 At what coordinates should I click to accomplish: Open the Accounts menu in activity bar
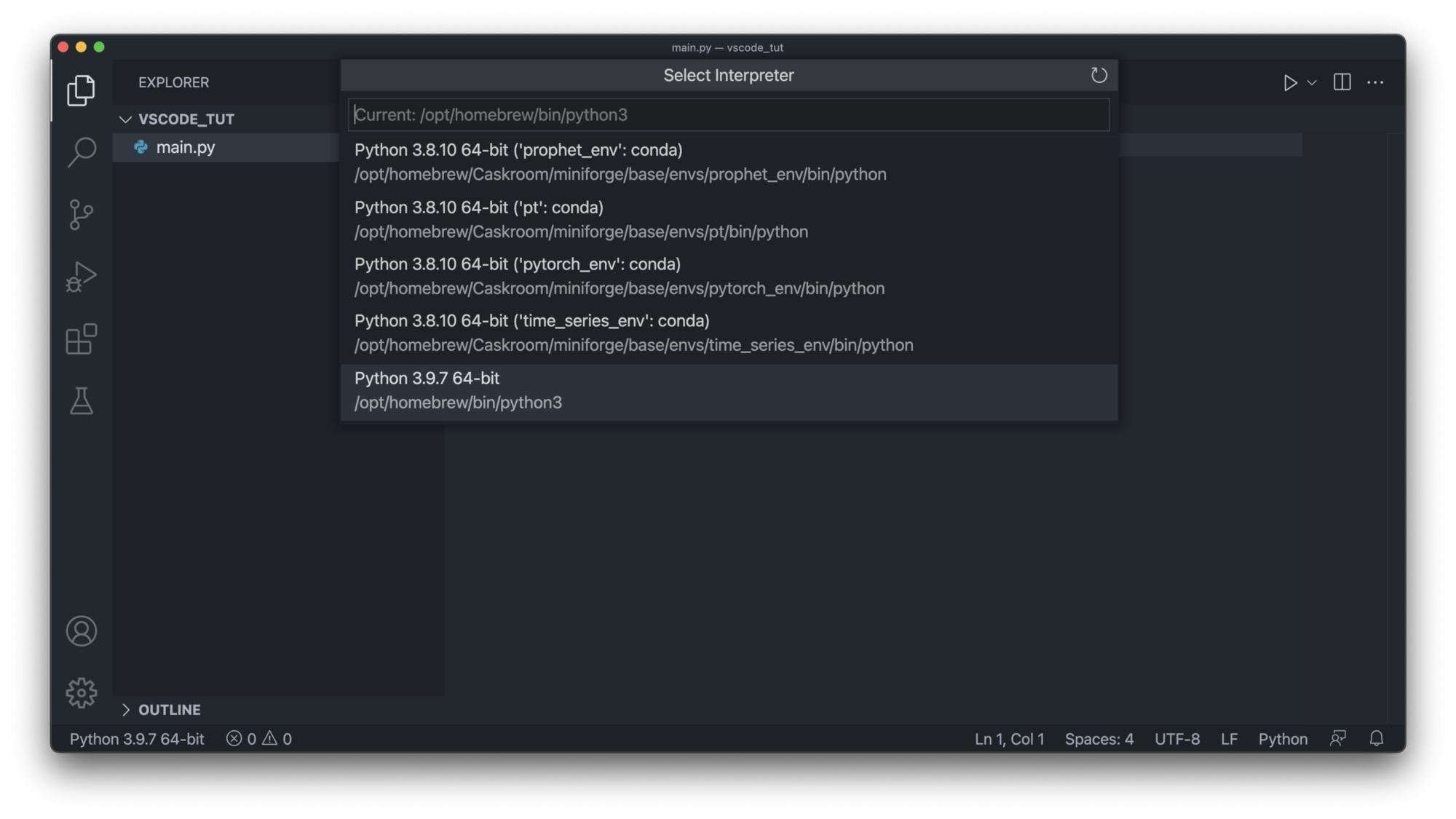click(x=81, y=631)
